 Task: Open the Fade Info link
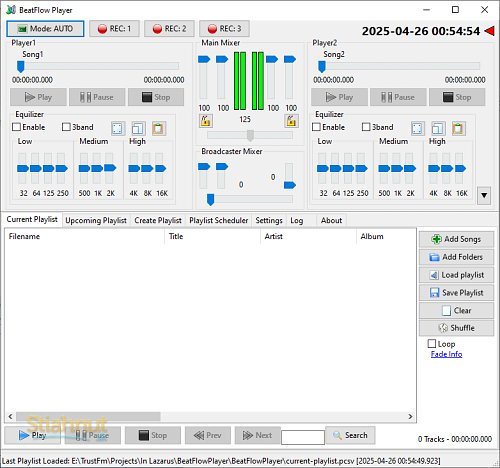(446, 354)
